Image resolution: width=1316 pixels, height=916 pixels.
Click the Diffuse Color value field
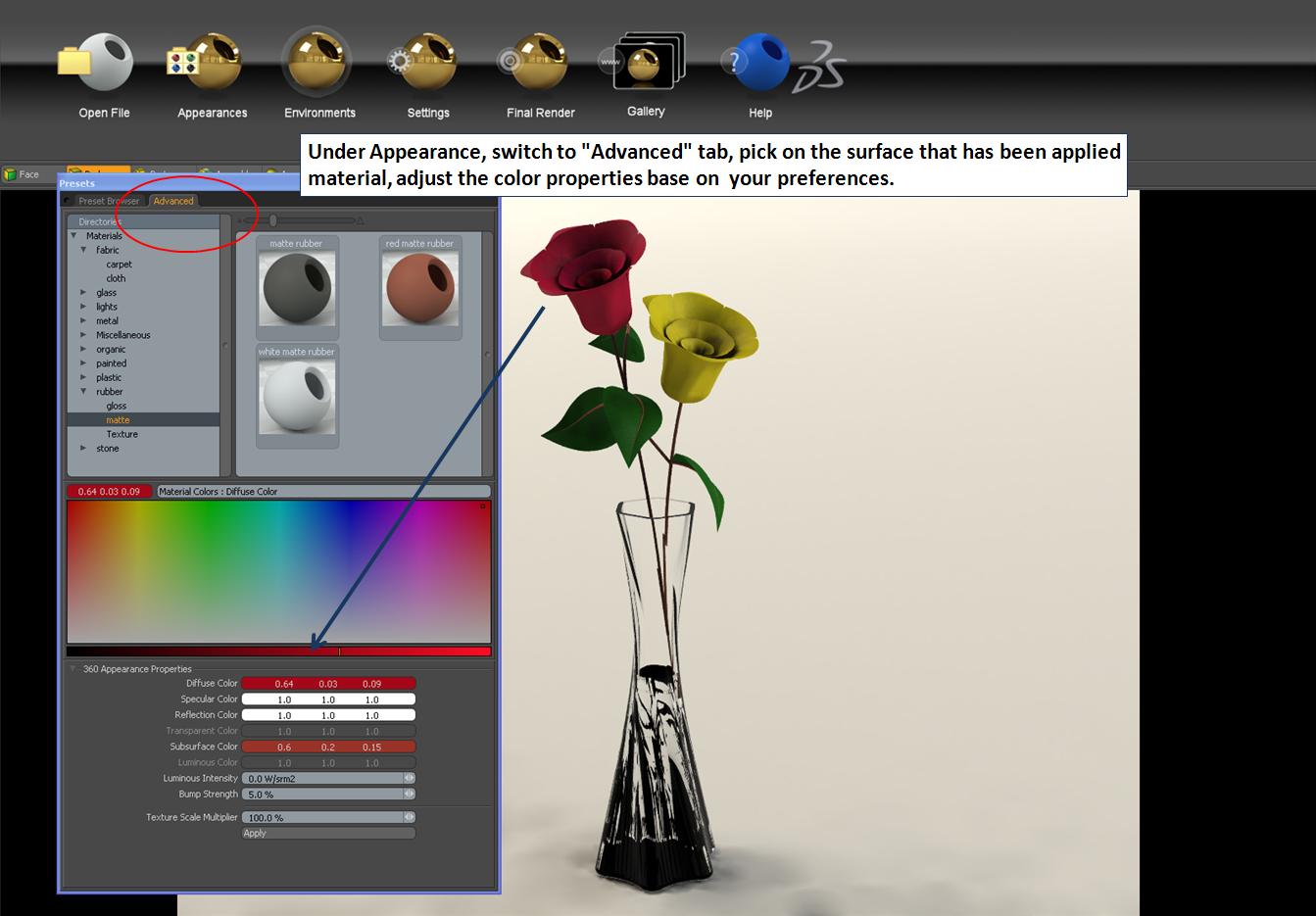click(x=328, y=684)
